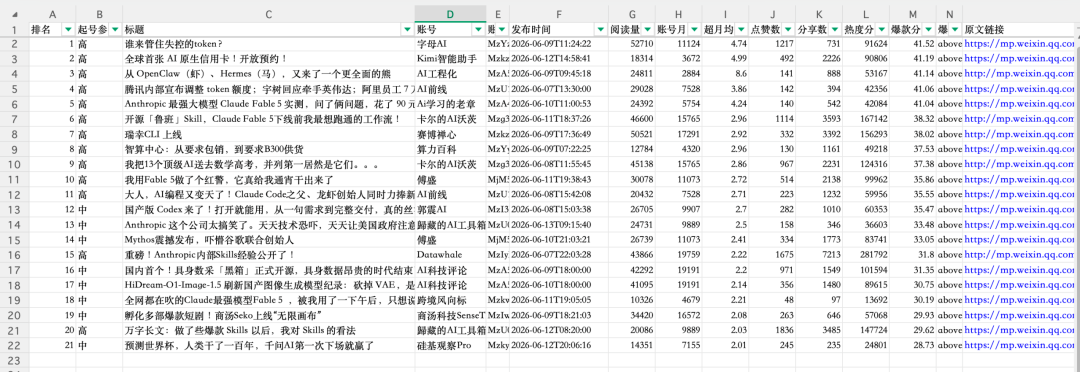Open the 账号月 column filter dropdown
Image resolution: width=1080 pixels, height=372 pixels.
pos(694,30)
